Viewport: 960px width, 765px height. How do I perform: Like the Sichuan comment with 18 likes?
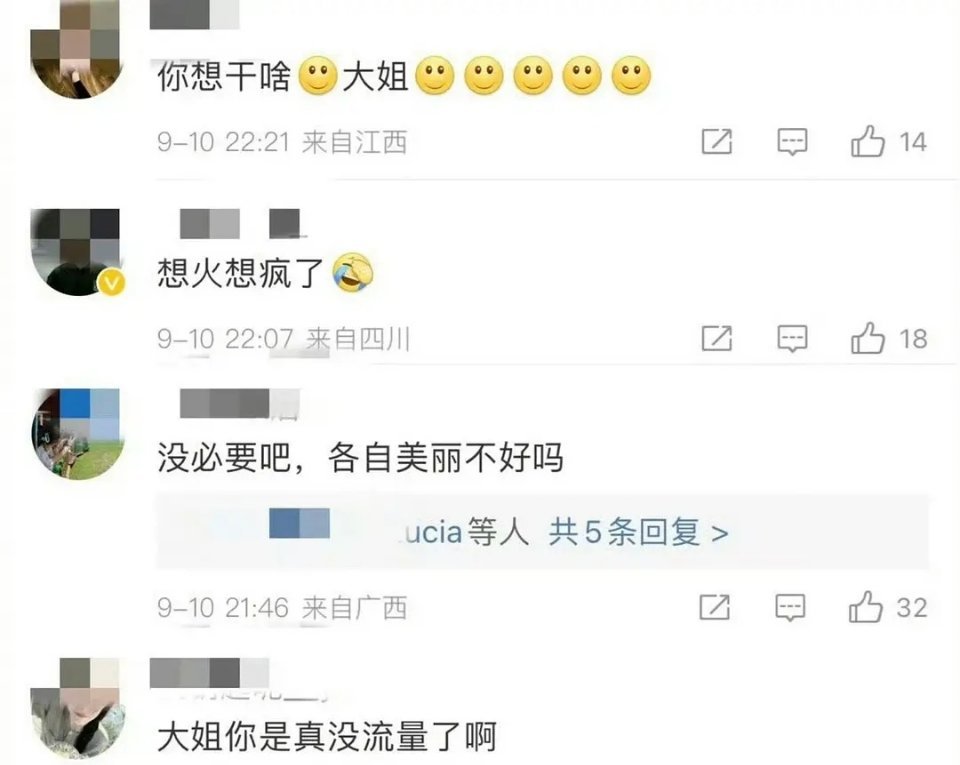pyautogui.click(x=868, y=338)
